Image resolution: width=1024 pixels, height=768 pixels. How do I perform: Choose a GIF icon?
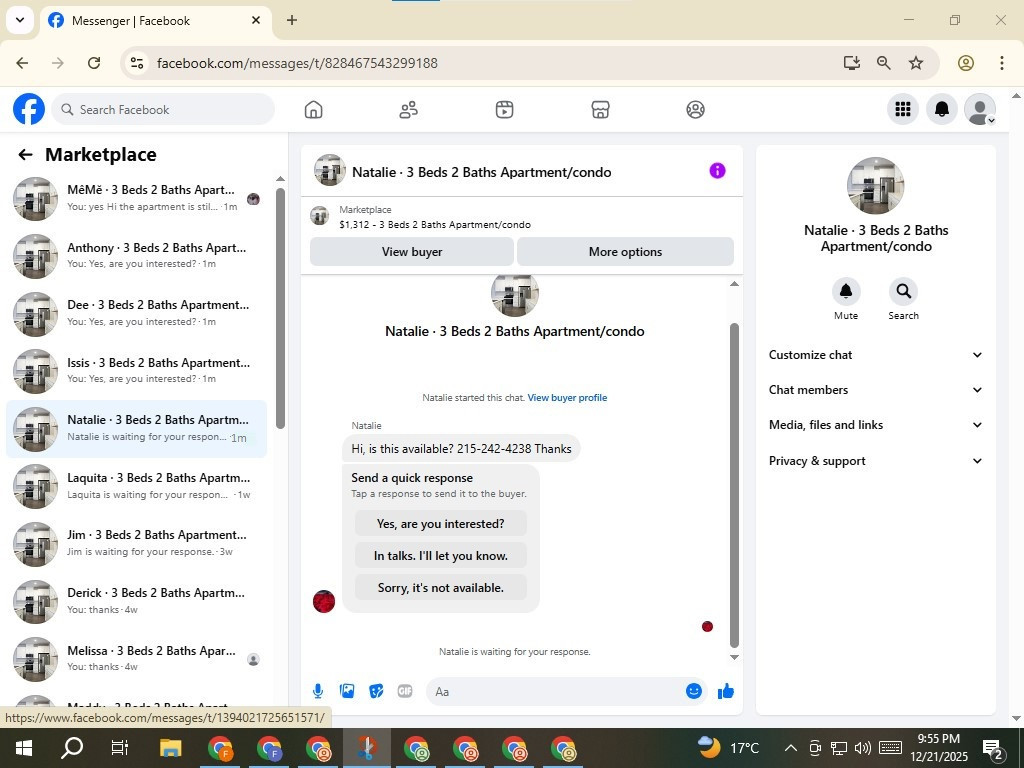[405, 691]
